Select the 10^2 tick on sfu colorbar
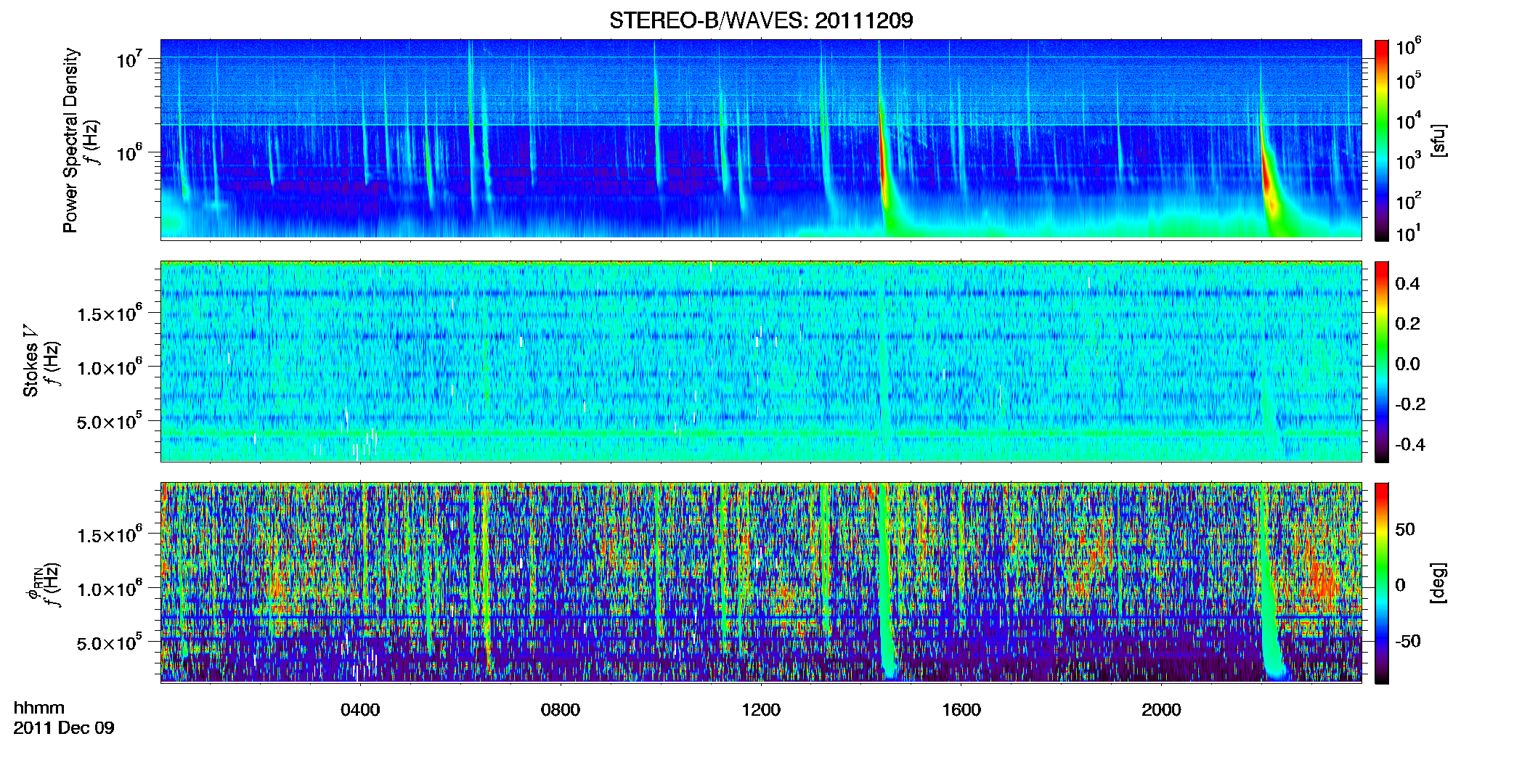This screenshot has height=784, width=1522. (x=1408, y=200)
